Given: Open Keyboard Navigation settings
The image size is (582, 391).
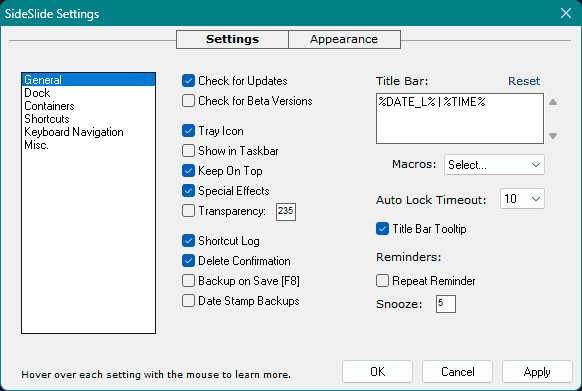Looking at the screenshot, I should coord(88,132).
